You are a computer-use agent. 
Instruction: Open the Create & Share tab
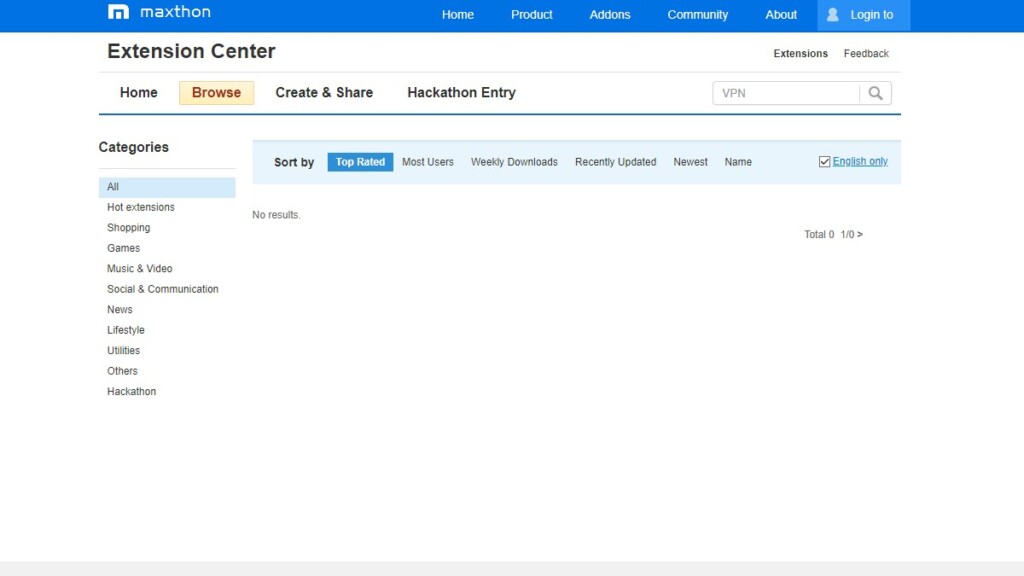[x=324, y=93]
